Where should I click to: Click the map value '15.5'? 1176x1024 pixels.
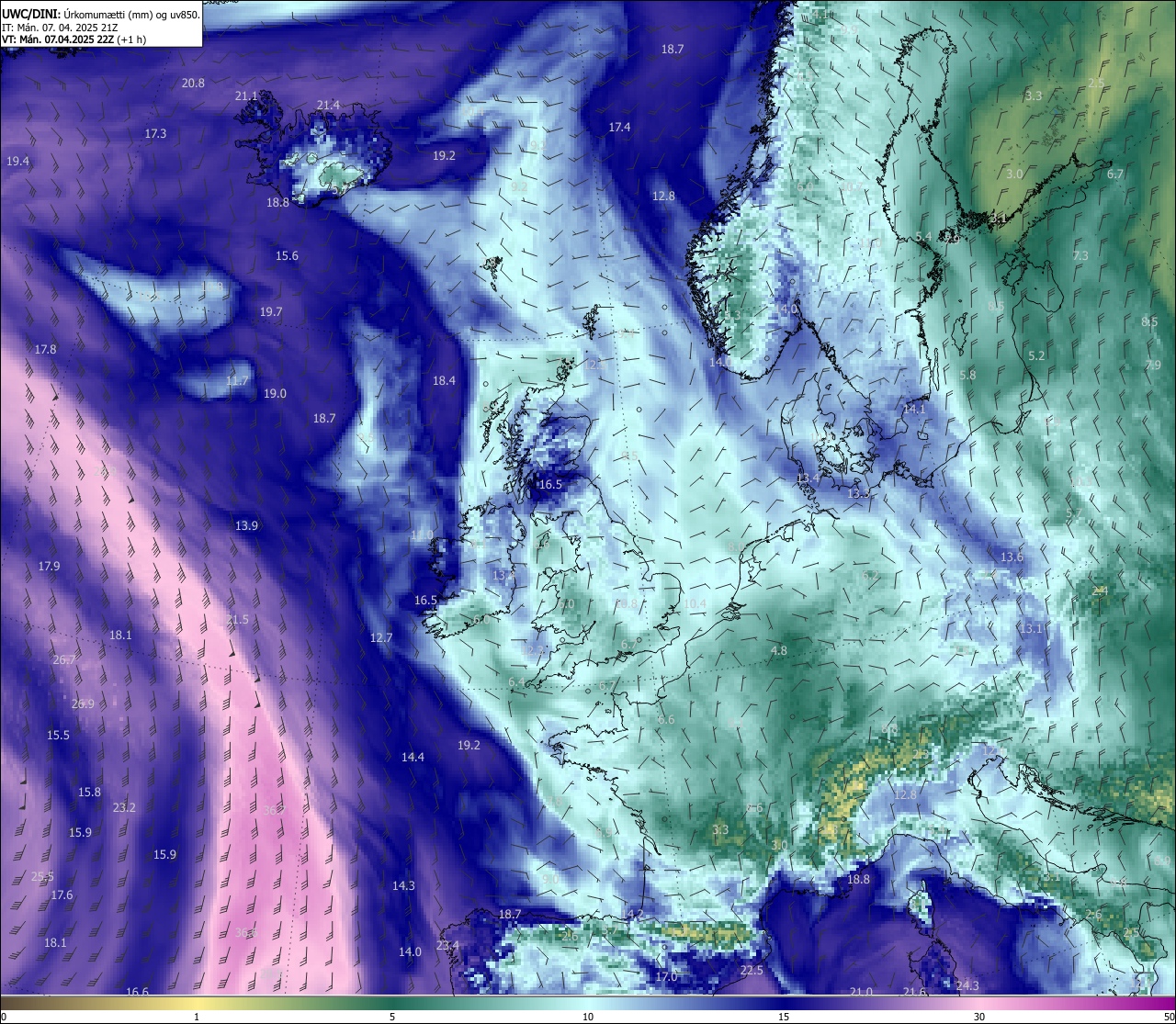click(58, 736)
